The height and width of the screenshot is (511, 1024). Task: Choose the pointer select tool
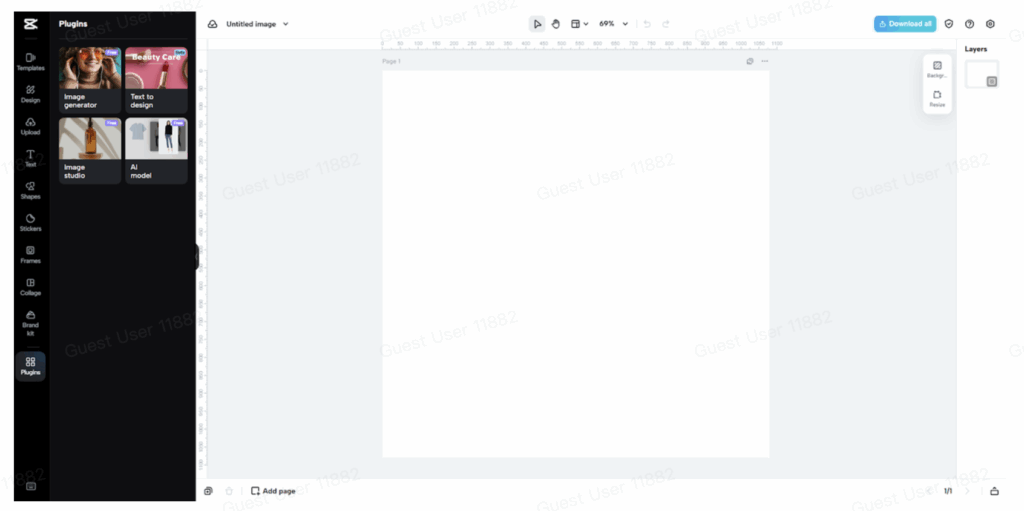(x=537, y=24)
